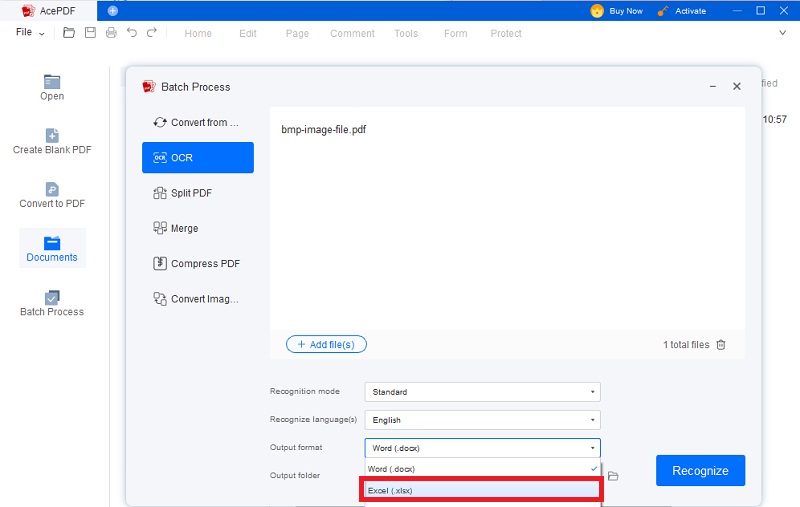This screenshot has height=507, width=800.
Task: Open the Recognition mode dropdown
Action: pos(482,392)
